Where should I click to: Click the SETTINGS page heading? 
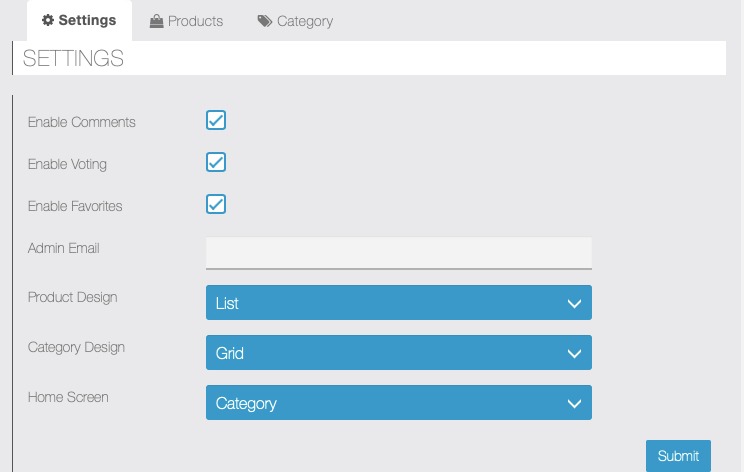click(73, 58)
